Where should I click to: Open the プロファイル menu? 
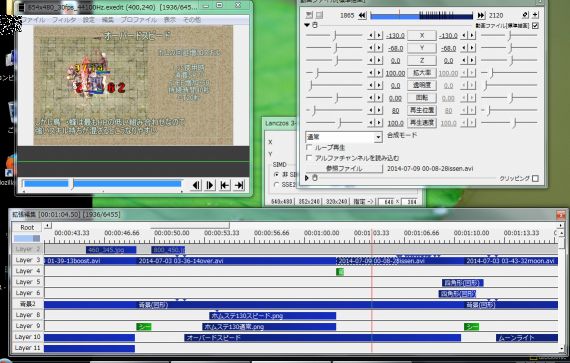point(139,20)
